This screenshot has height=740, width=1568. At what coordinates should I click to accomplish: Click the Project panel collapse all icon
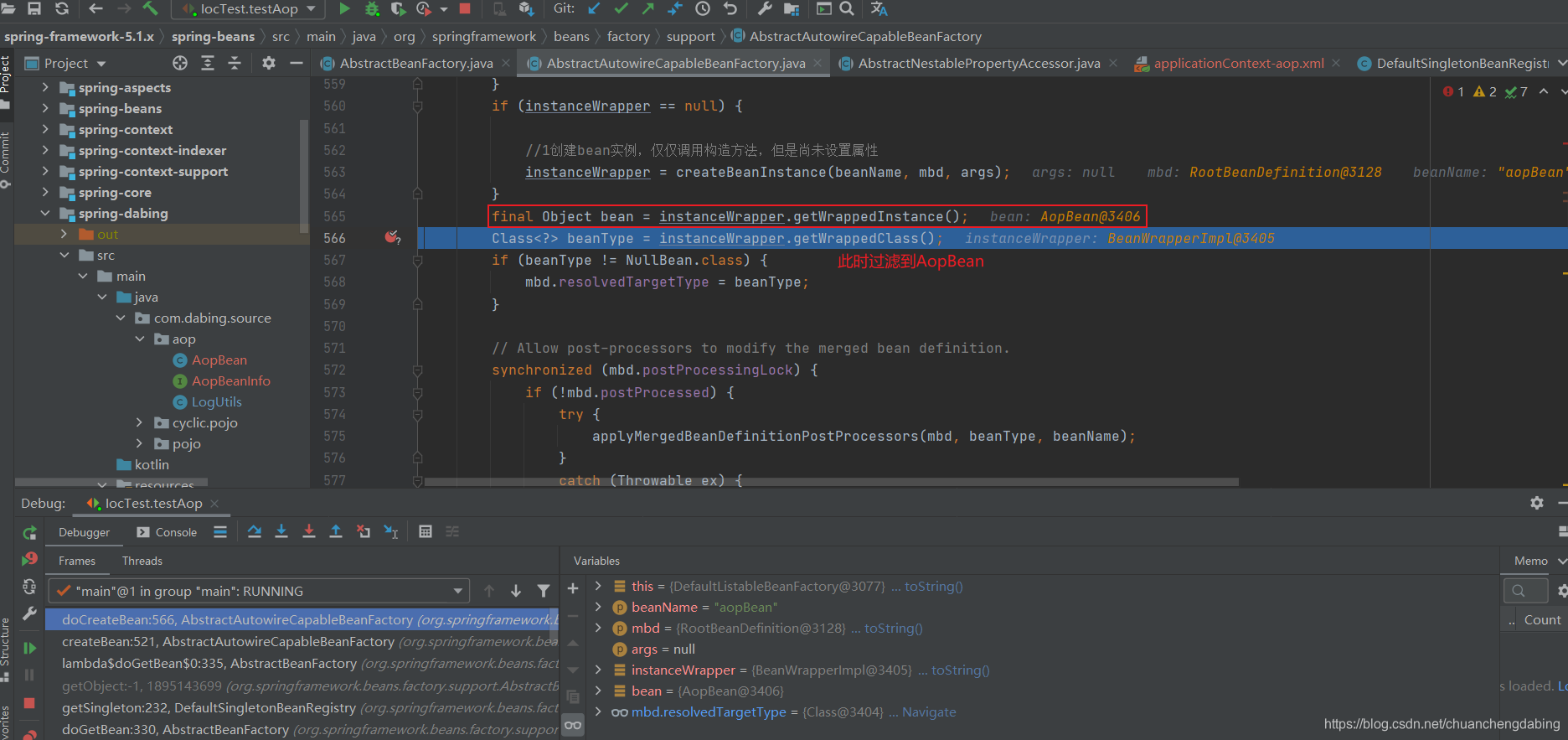[x=235, y=63]
